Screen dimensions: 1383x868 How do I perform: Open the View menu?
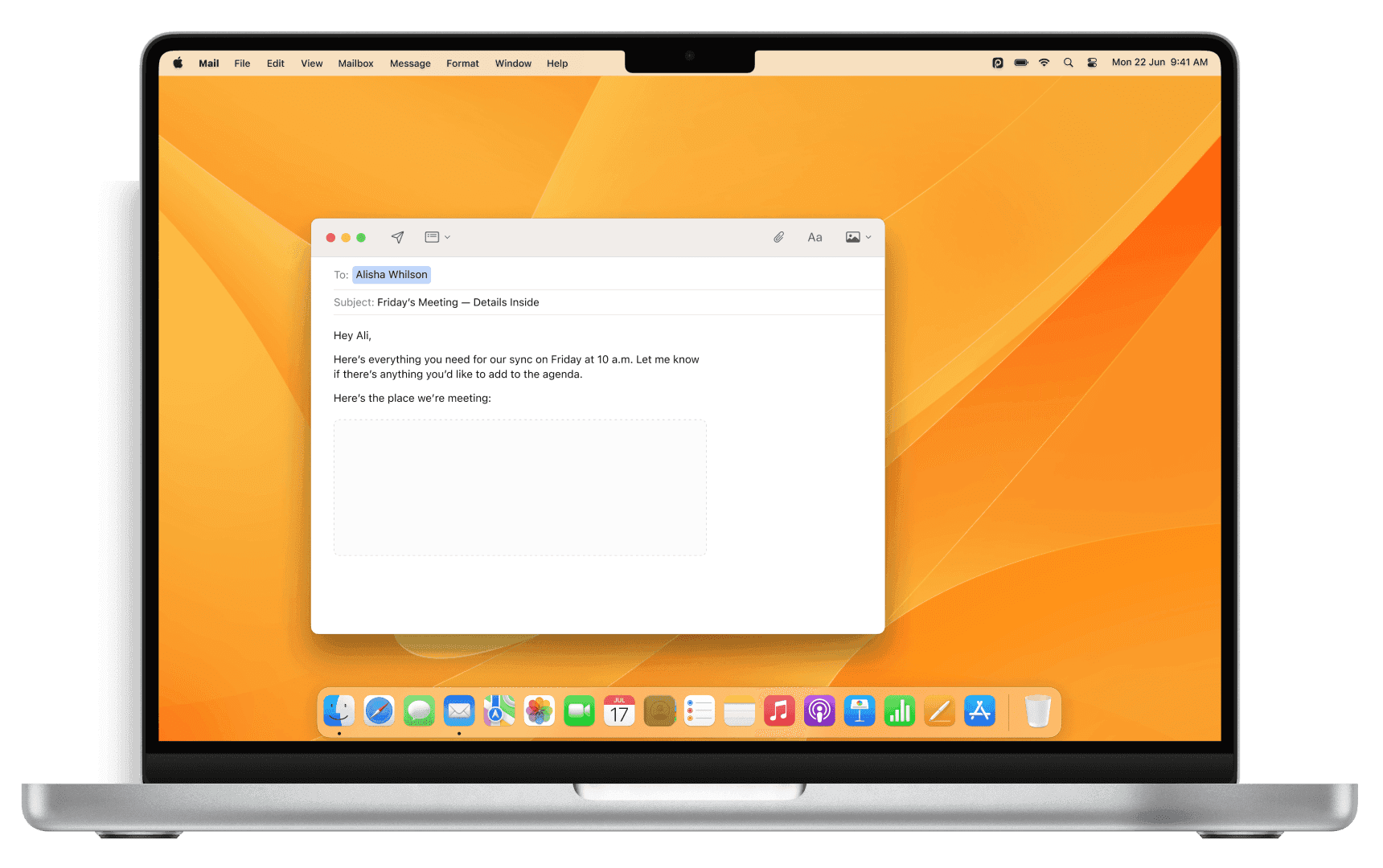click(312, 63)
